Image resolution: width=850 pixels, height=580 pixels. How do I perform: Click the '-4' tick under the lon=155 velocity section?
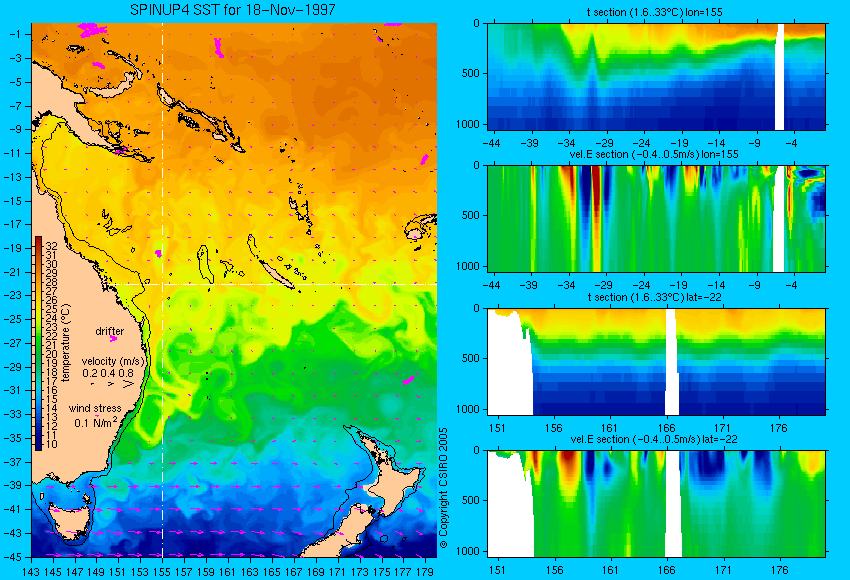(x=792, y=286)
